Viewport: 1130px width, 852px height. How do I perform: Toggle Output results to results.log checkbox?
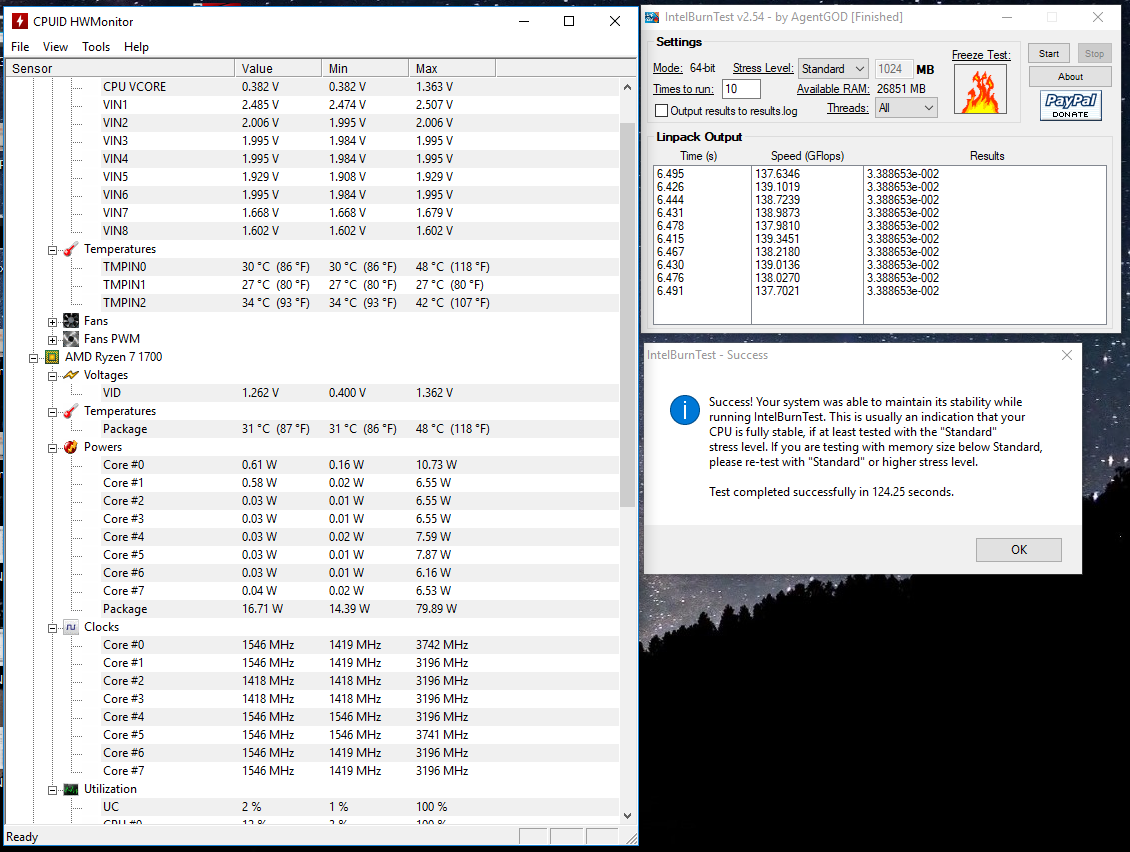(662, 111)
